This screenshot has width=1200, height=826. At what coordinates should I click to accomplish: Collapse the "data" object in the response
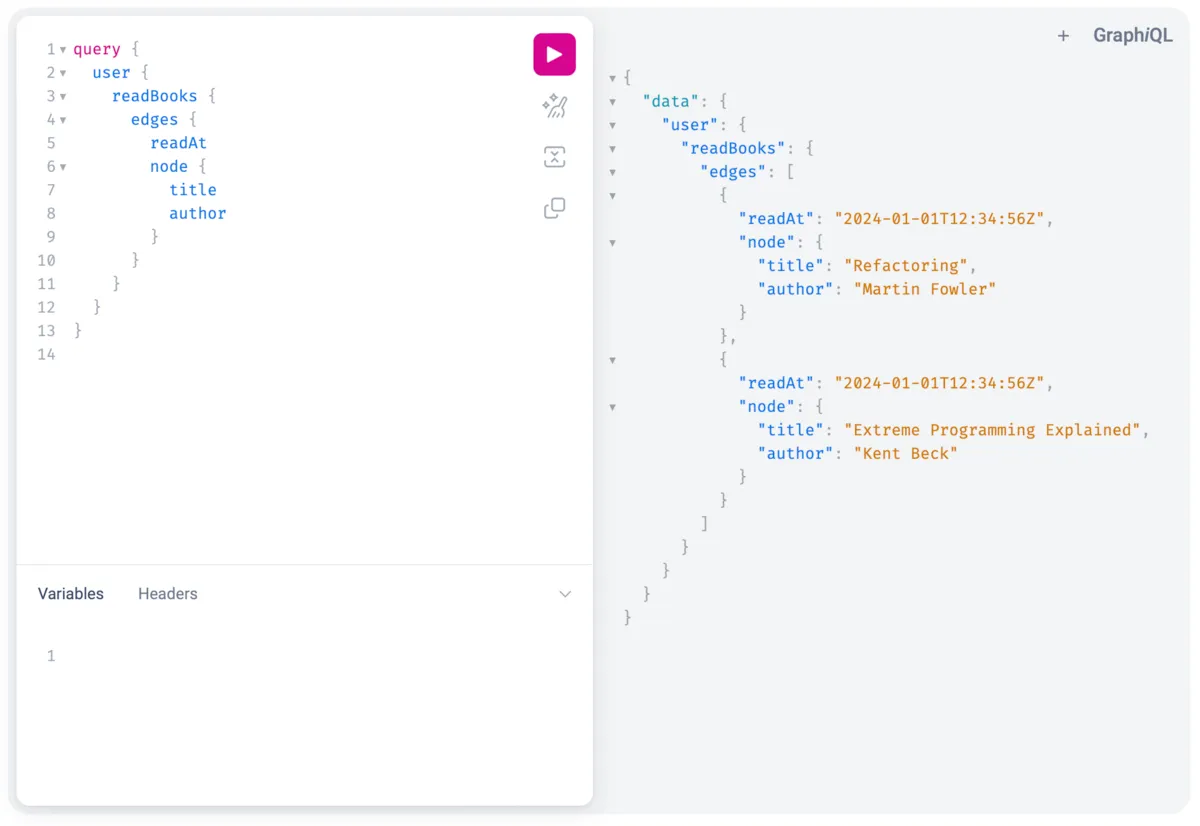(612, 101)
